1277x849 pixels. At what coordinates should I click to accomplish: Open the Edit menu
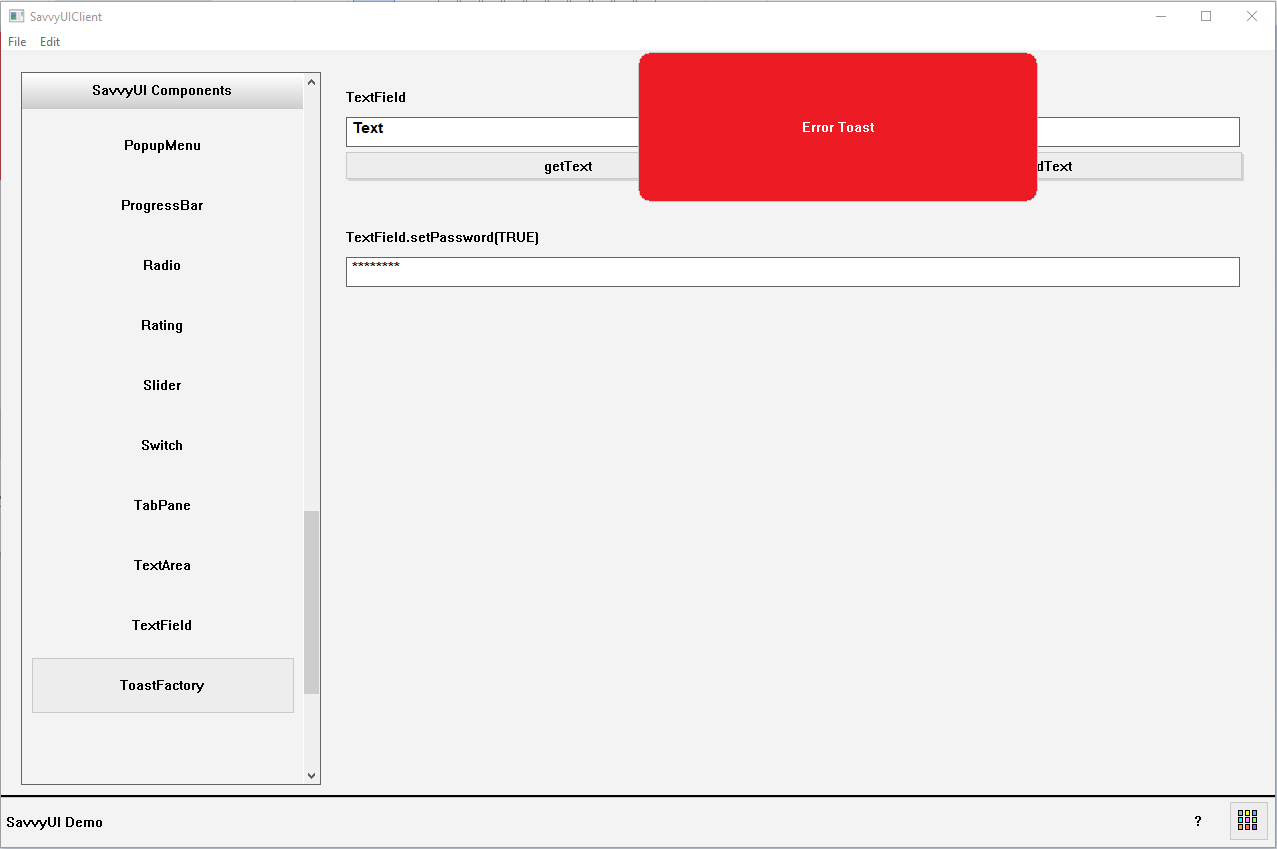coord(50,42)
